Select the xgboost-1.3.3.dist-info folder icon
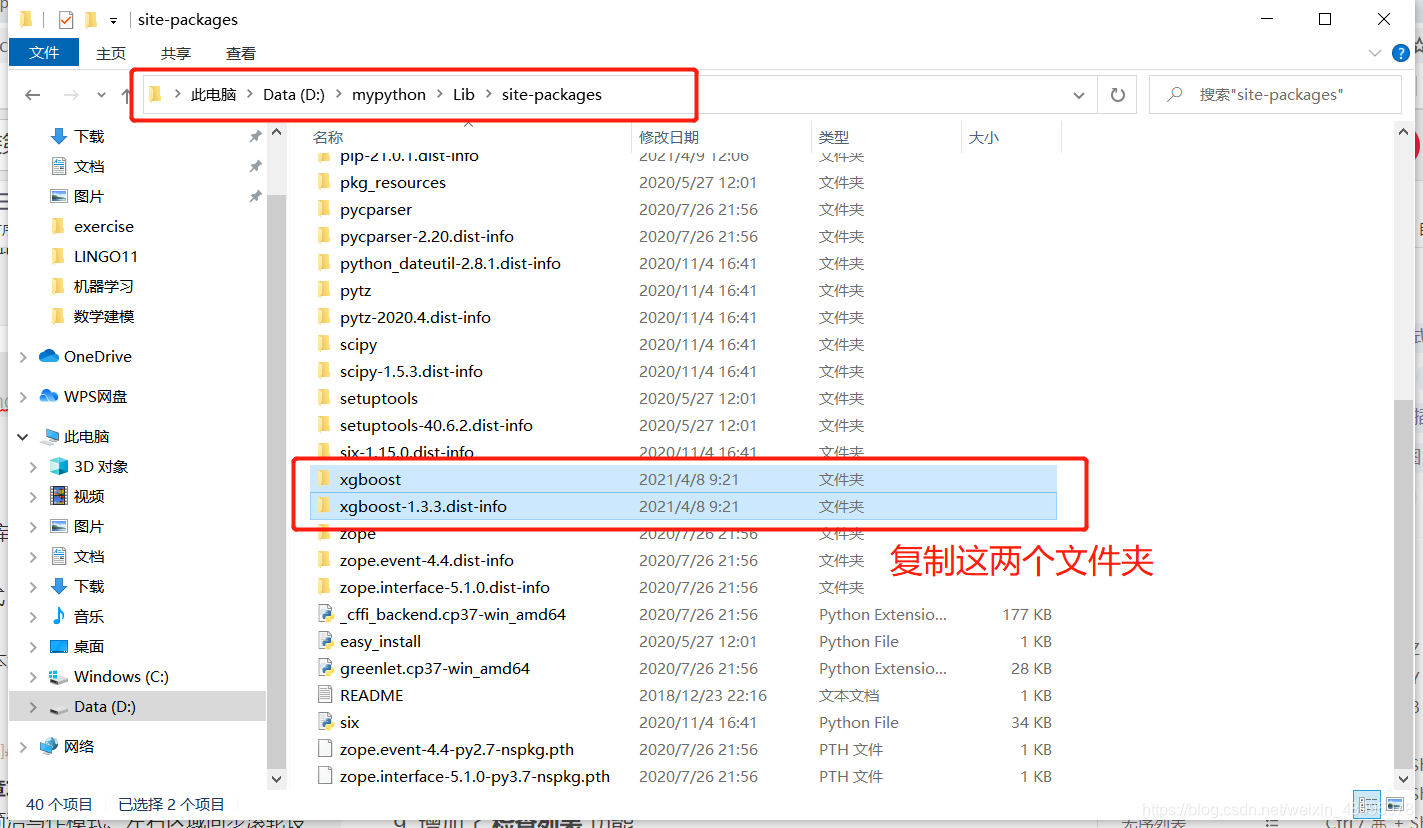The image size is (1423, 828). (x=324, y=506)
